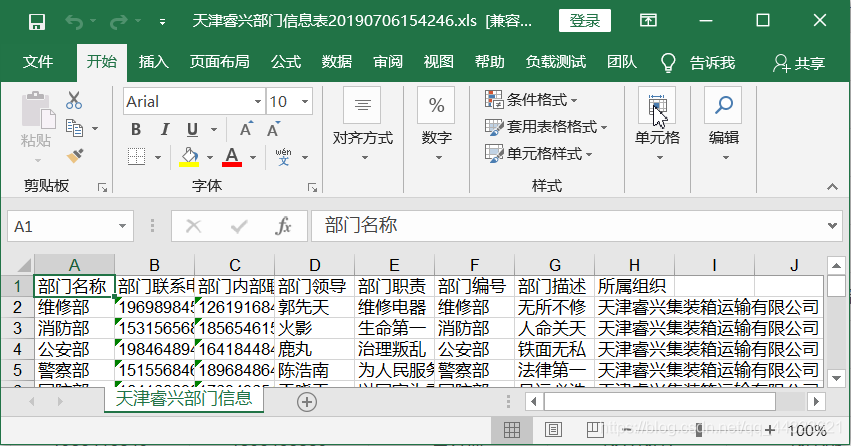The width and height of the screenshot is (851, 446).
Task: Switch to the 审阅 ribbon tab
Action: click(x=388, y=62)
